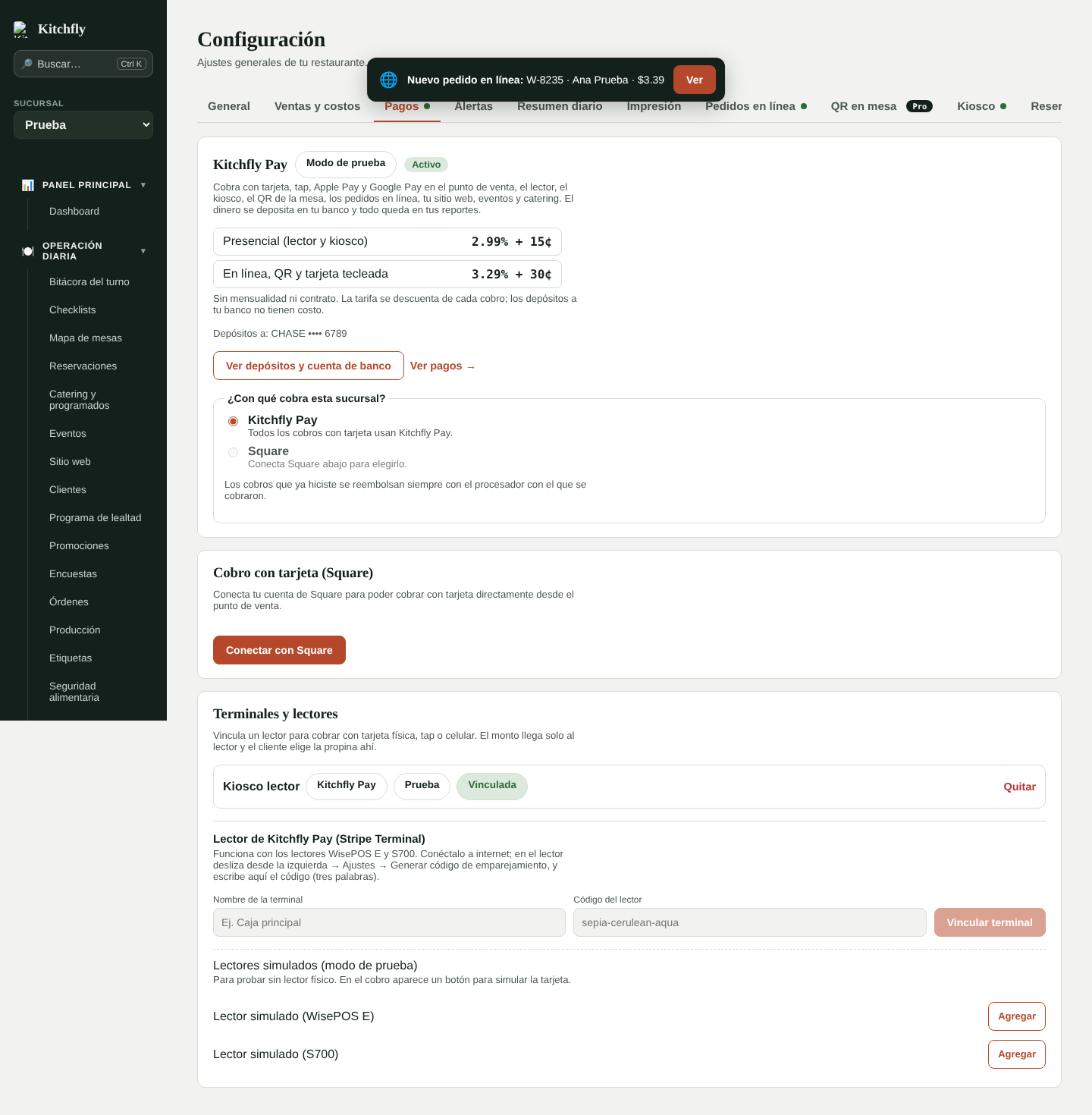Add the simulated S700 reader

tap(1016, 1054)
